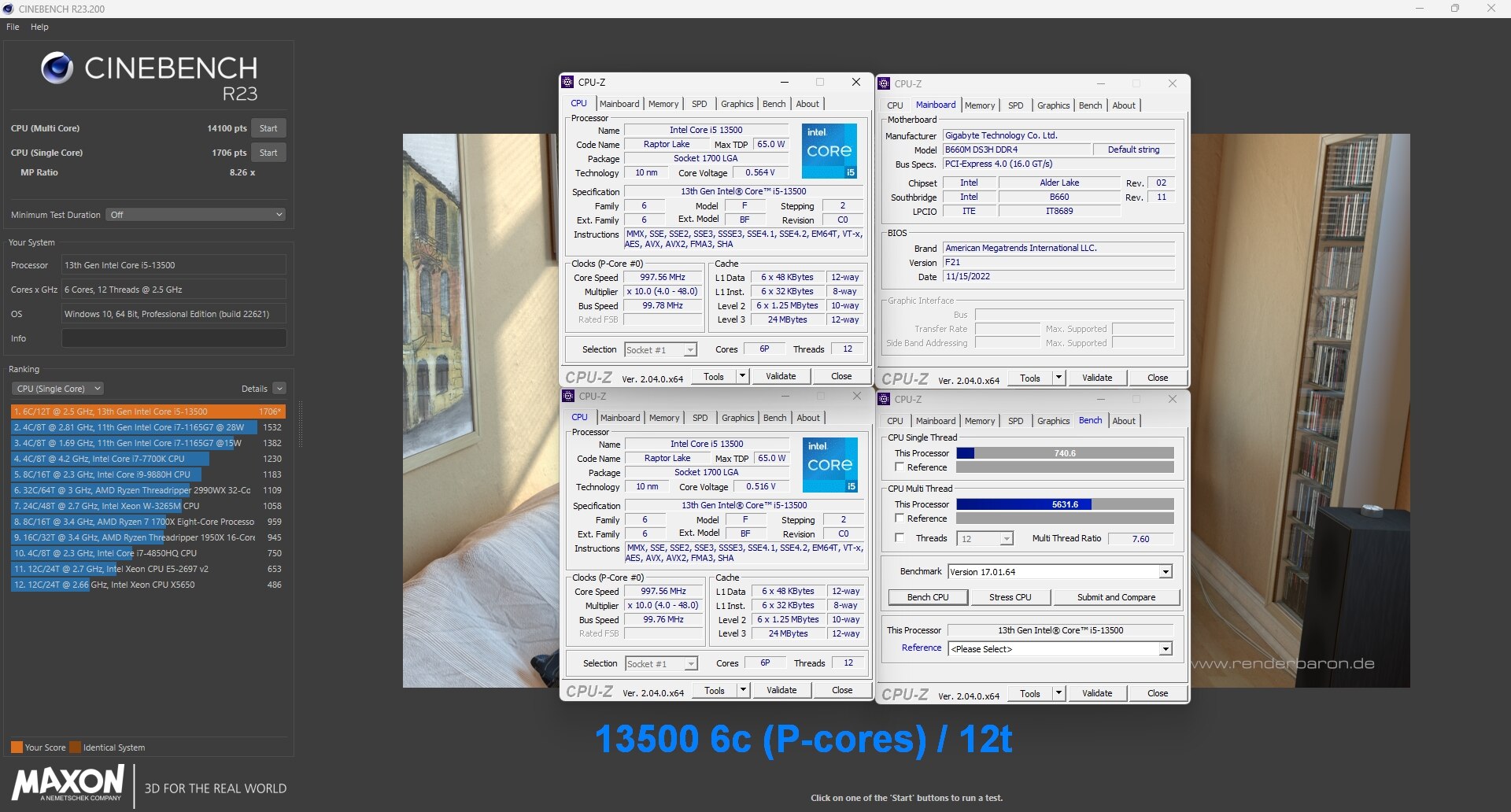Click the single thread 740.6 score bar
Image resolution: width=1511 pixels, height=812 pixels.
click(1065, 453)
